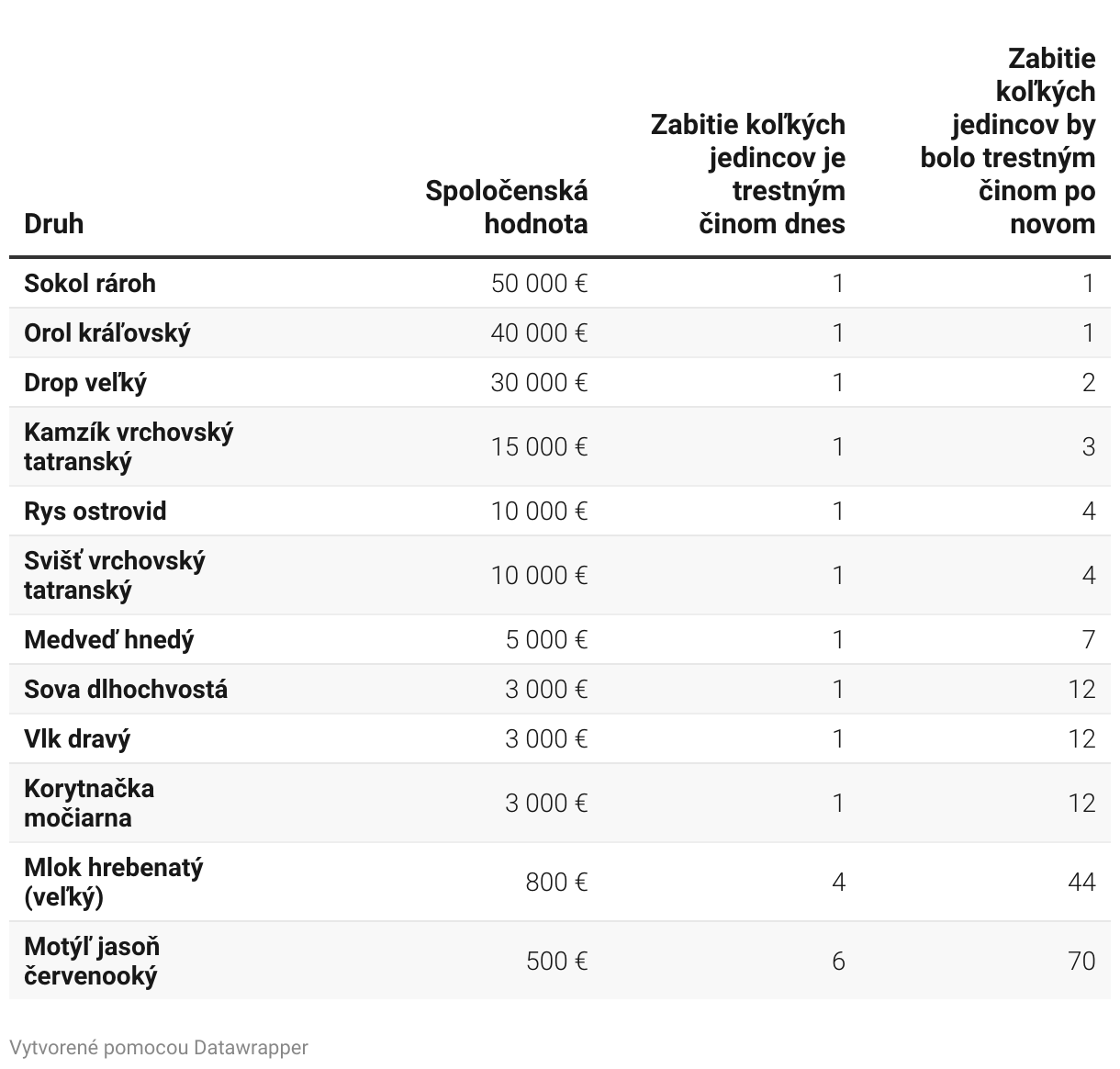The width and height of the screenshot is (1120, 1069).
Task: Click Kamzík vrchovský tatranský entry
Action: click(x=129, y=446)
